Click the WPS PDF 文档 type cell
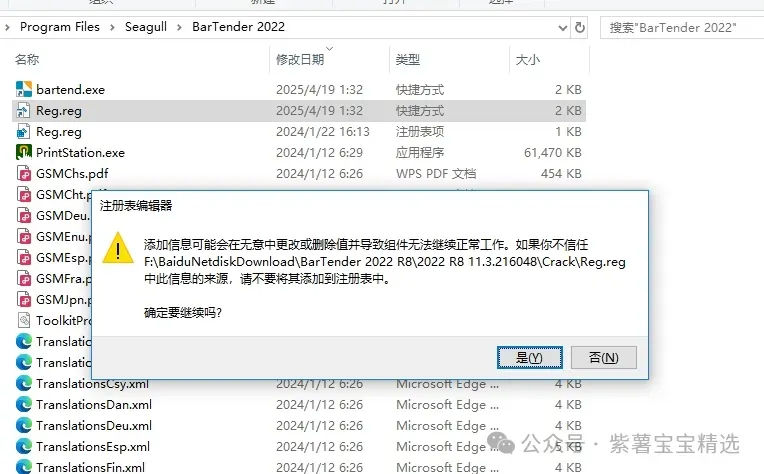 [x=436, y=173]
